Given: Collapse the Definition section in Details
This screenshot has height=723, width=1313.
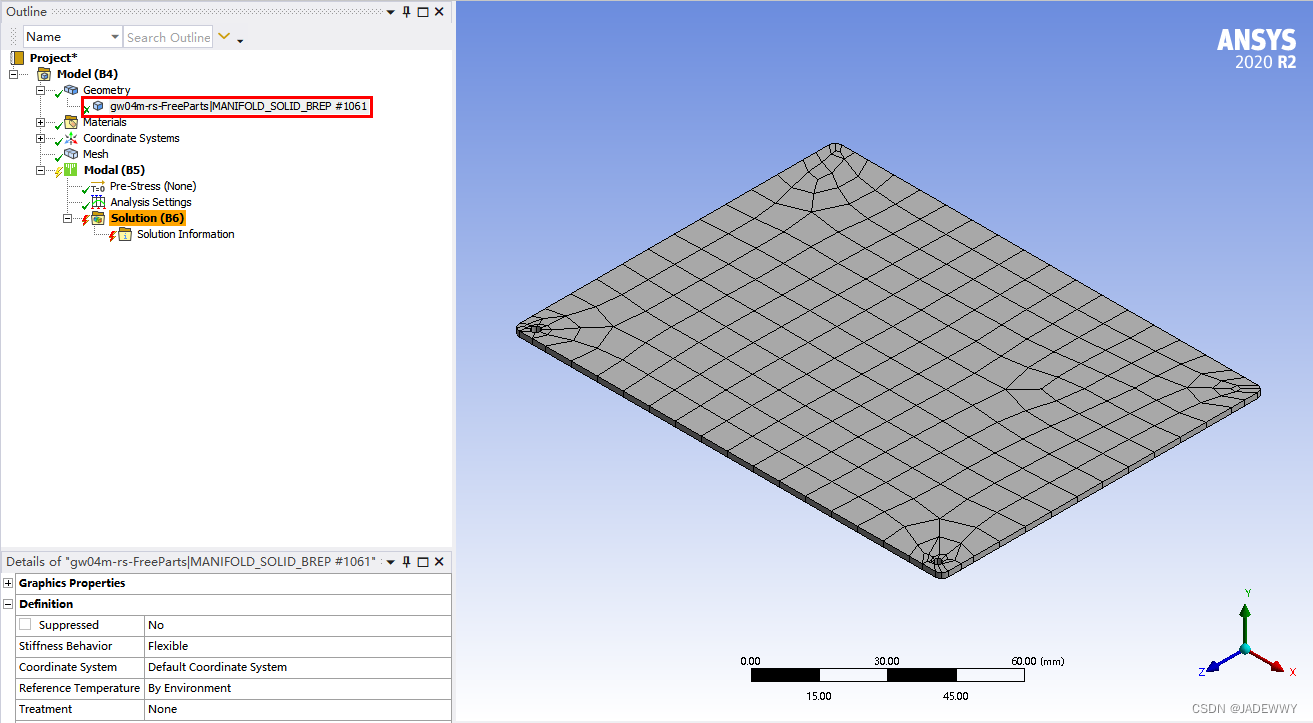Looking at the screenshot, I should click(x=8, y=604).
